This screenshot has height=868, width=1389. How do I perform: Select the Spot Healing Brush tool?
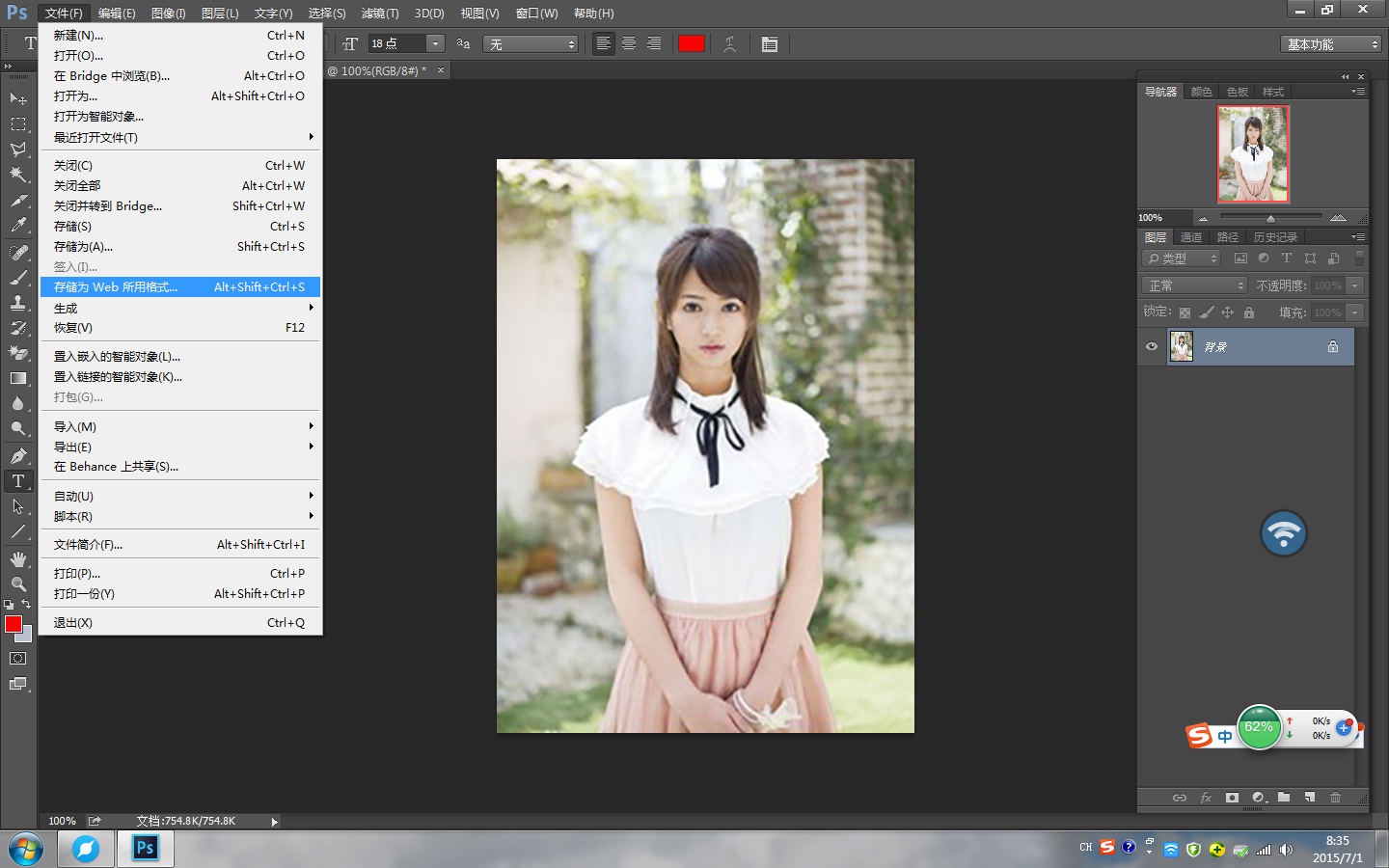coord(18,252)
